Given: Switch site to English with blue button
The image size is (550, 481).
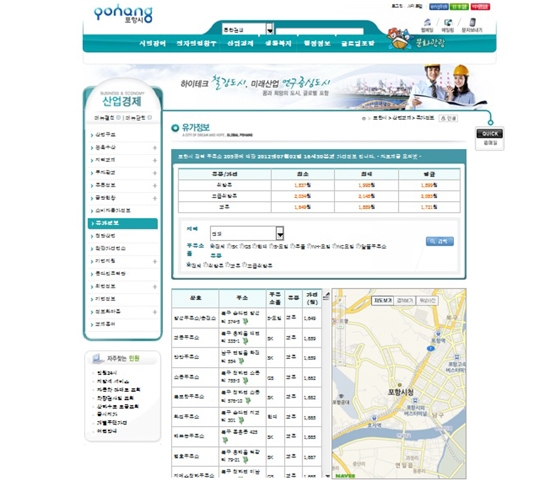Looking at the screenshot, I should coord(439,6).
